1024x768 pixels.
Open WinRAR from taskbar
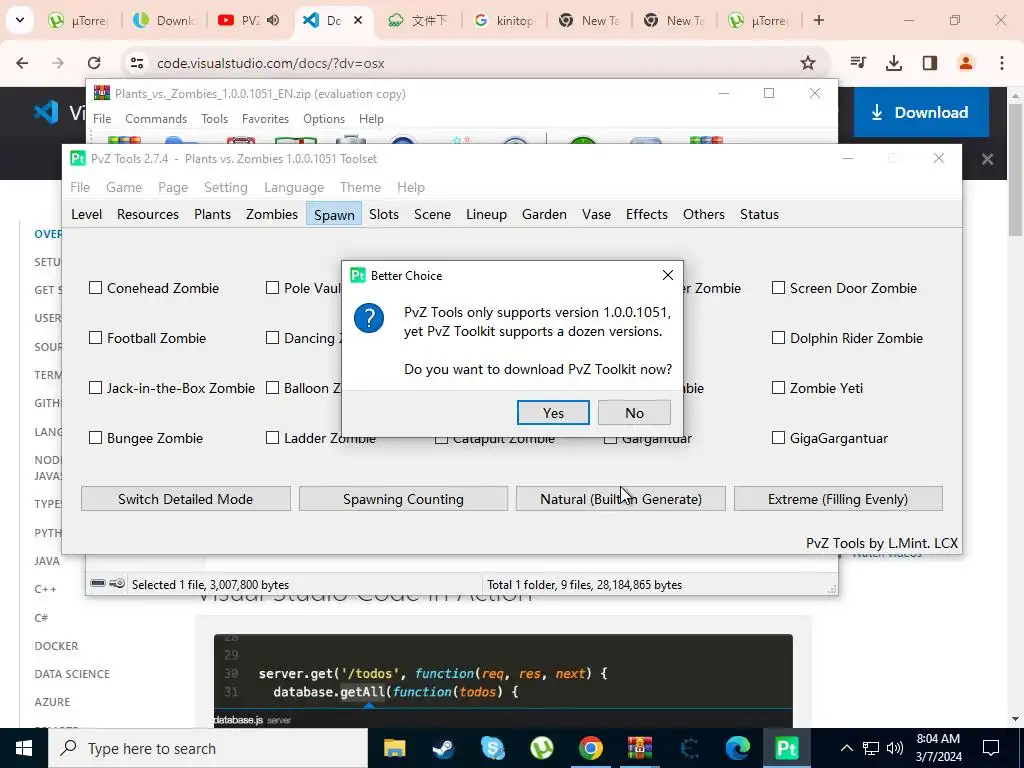(640, 748)
